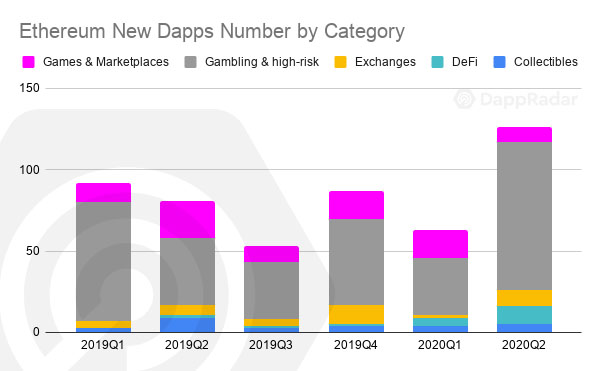Click the yellow Exchanges legend swatch
600x371 pixels.
pos(340,62)
